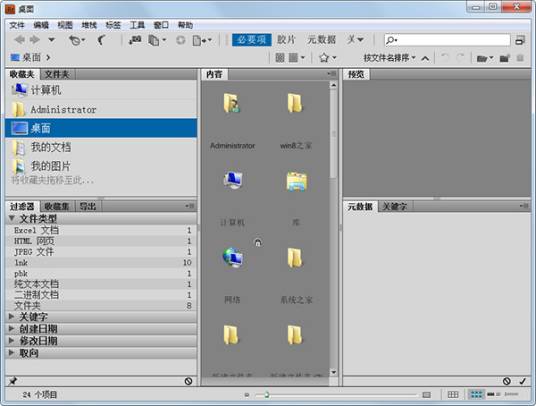The image size is (536, 406).
Task: Click the reveal recent file icon
Action: [77, 40]
